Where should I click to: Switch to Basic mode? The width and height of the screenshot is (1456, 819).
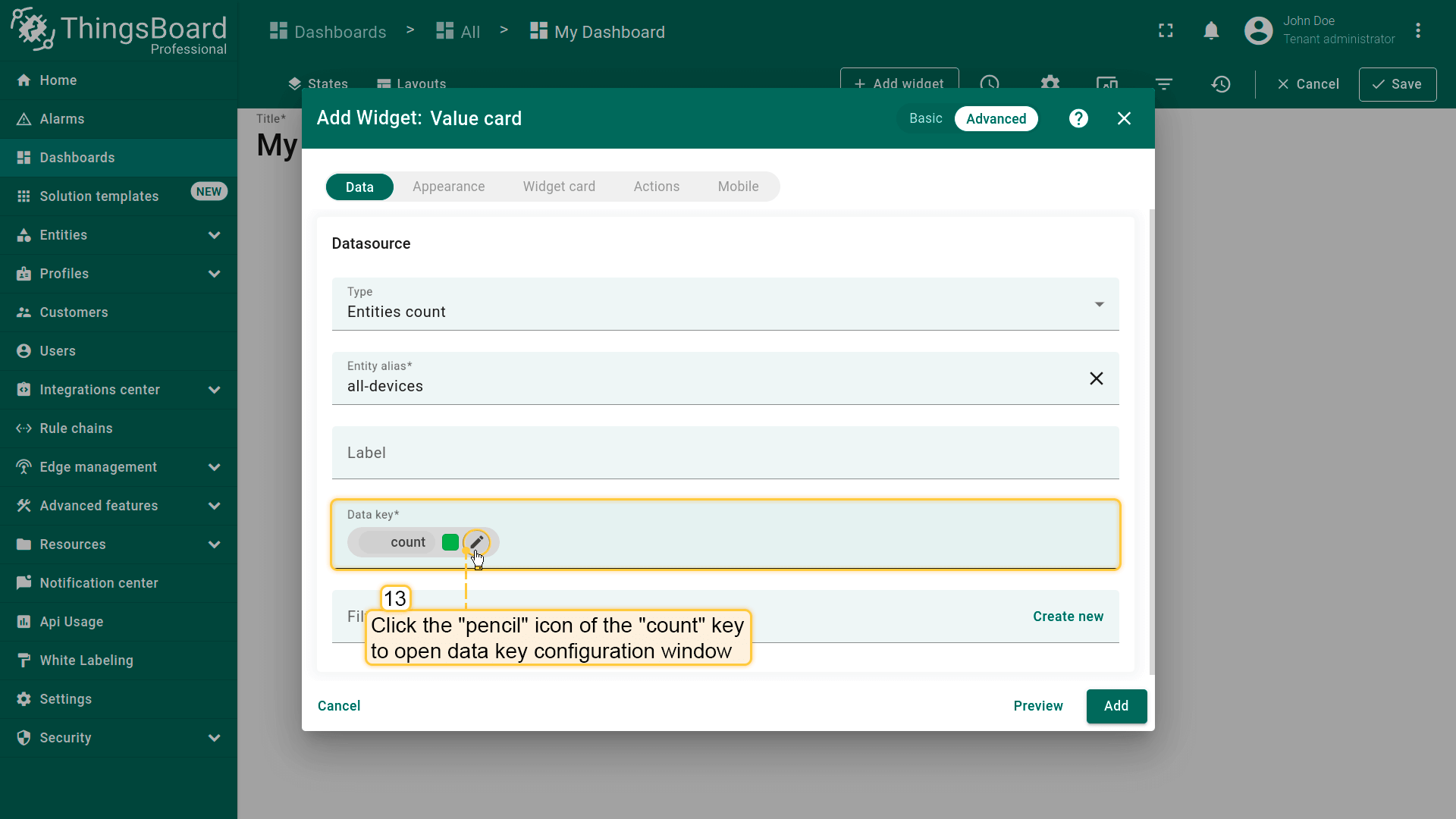click(x=925, y=119)
